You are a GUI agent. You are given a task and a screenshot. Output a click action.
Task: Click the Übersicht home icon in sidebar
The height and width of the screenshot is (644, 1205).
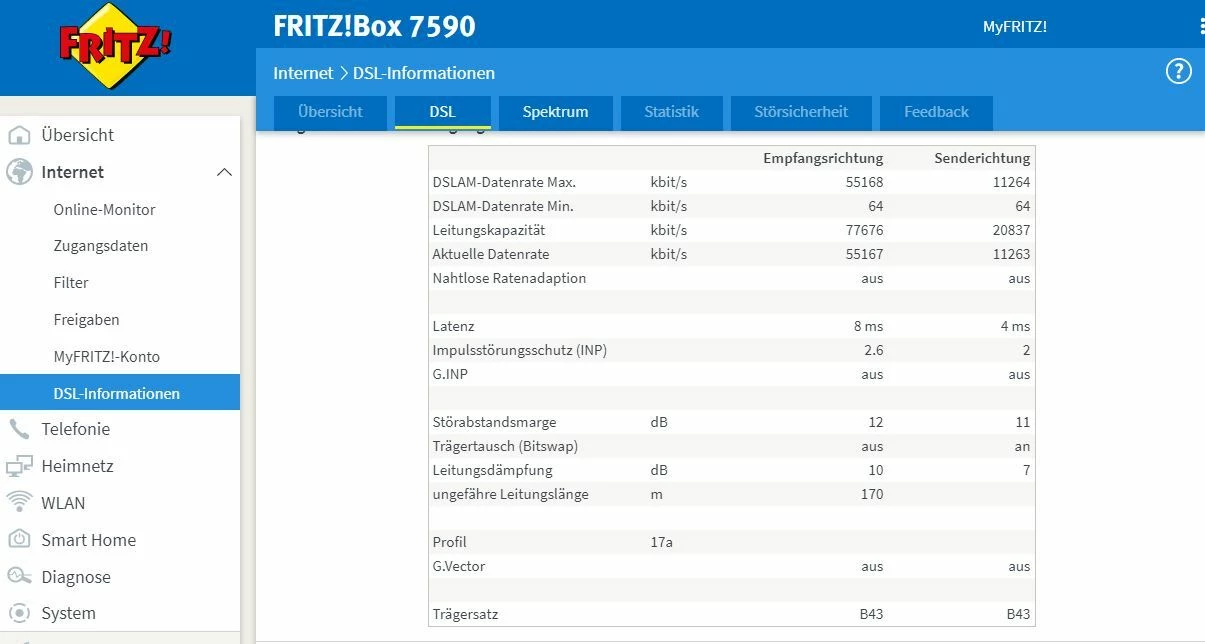[x=19, y=135]
